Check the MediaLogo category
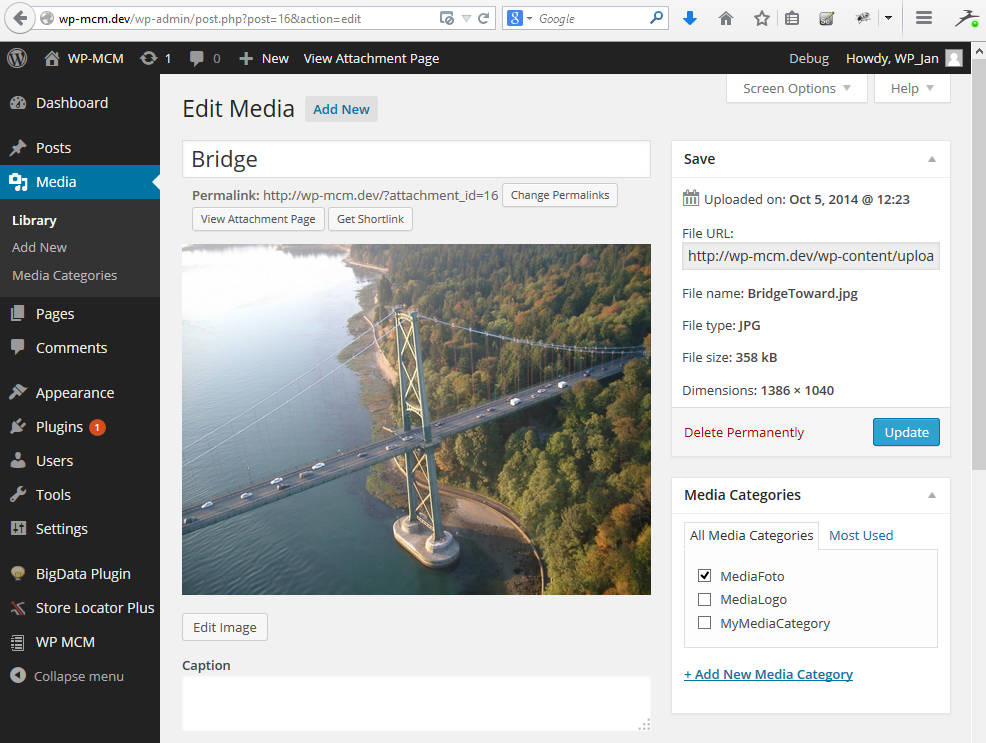The image size is (986, 743). pyautogui.click(x=705, y=600)
